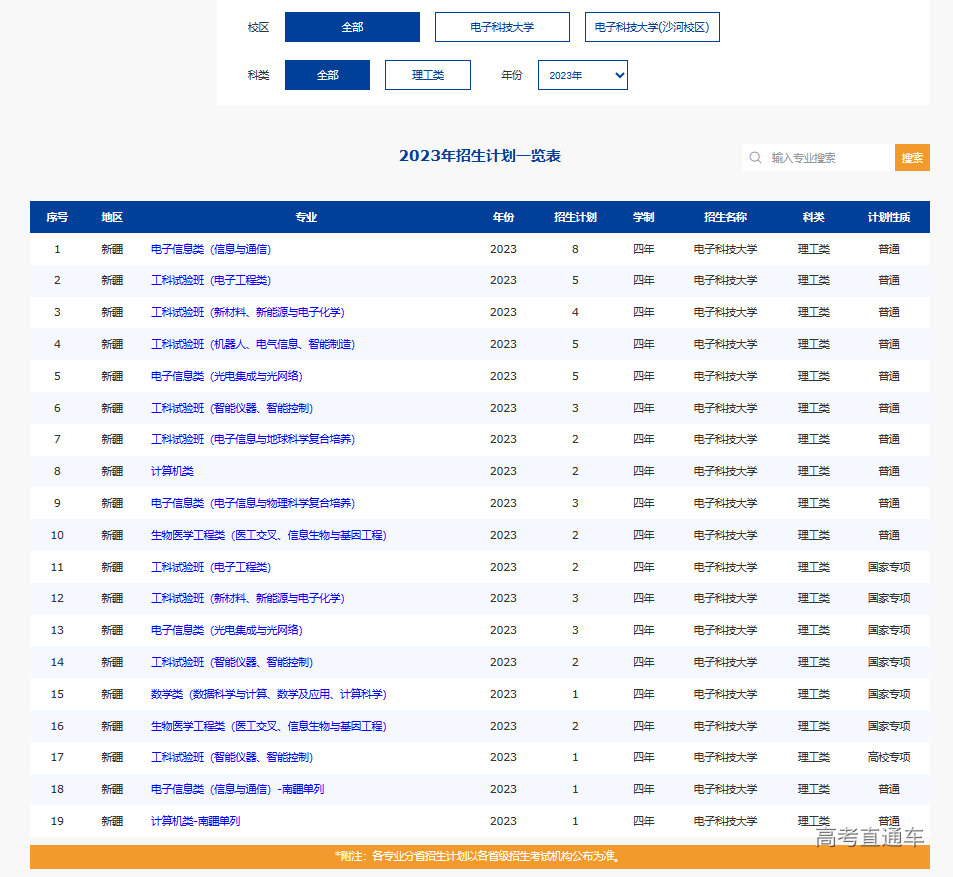Select 全部 subject category filter

pos(327,75)
